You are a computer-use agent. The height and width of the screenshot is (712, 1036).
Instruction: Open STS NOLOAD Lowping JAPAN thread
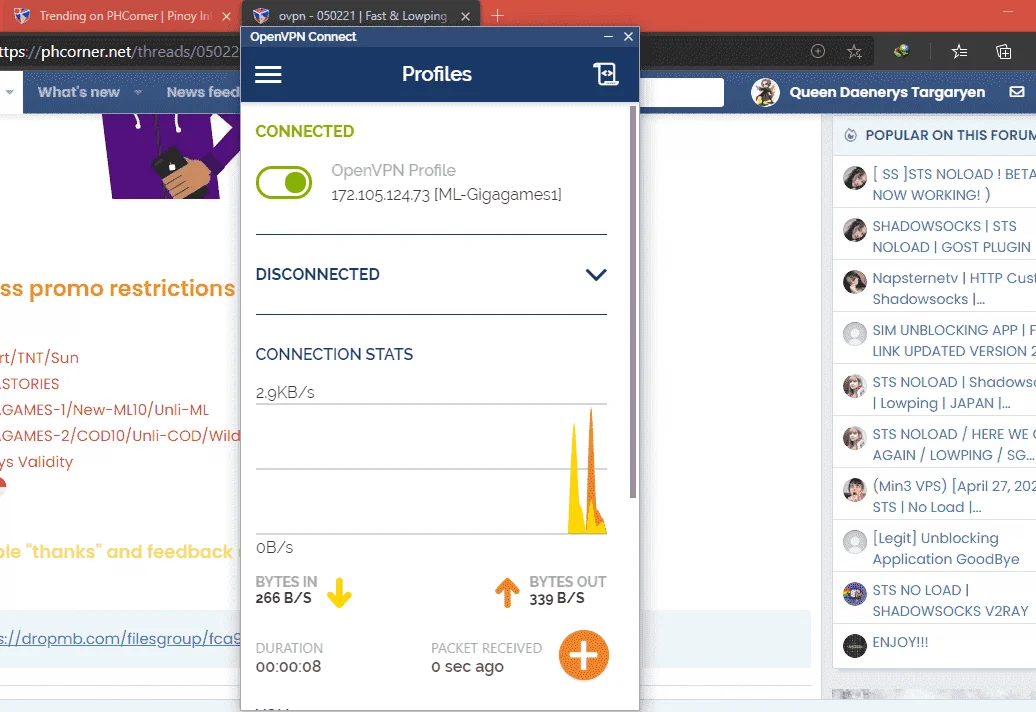[x=954, y=392]
